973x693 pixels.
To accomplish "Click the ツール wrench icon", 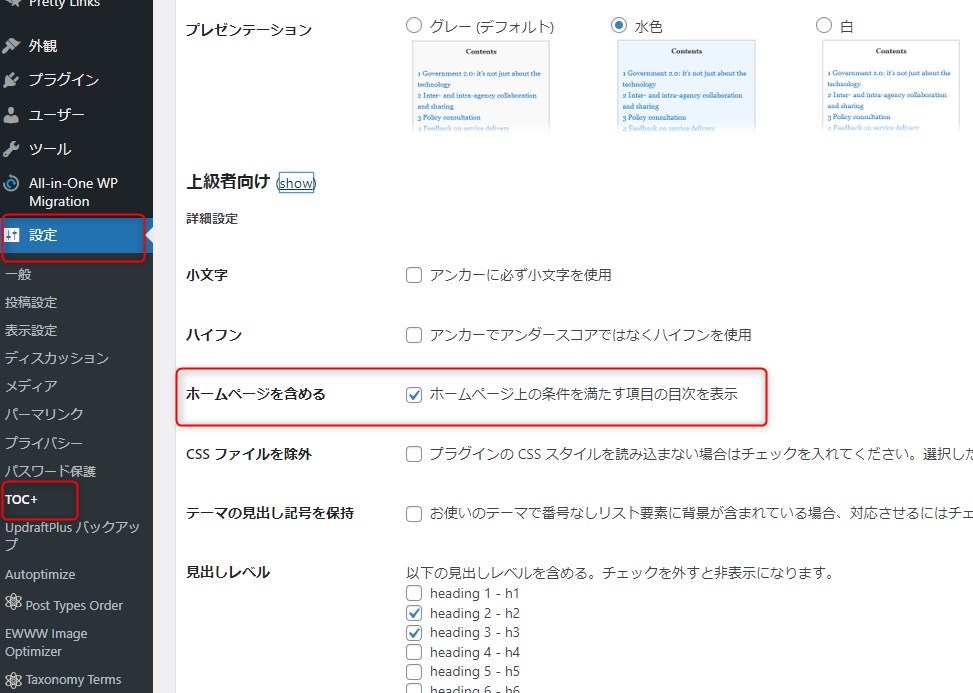I will (x=11, y=149).
